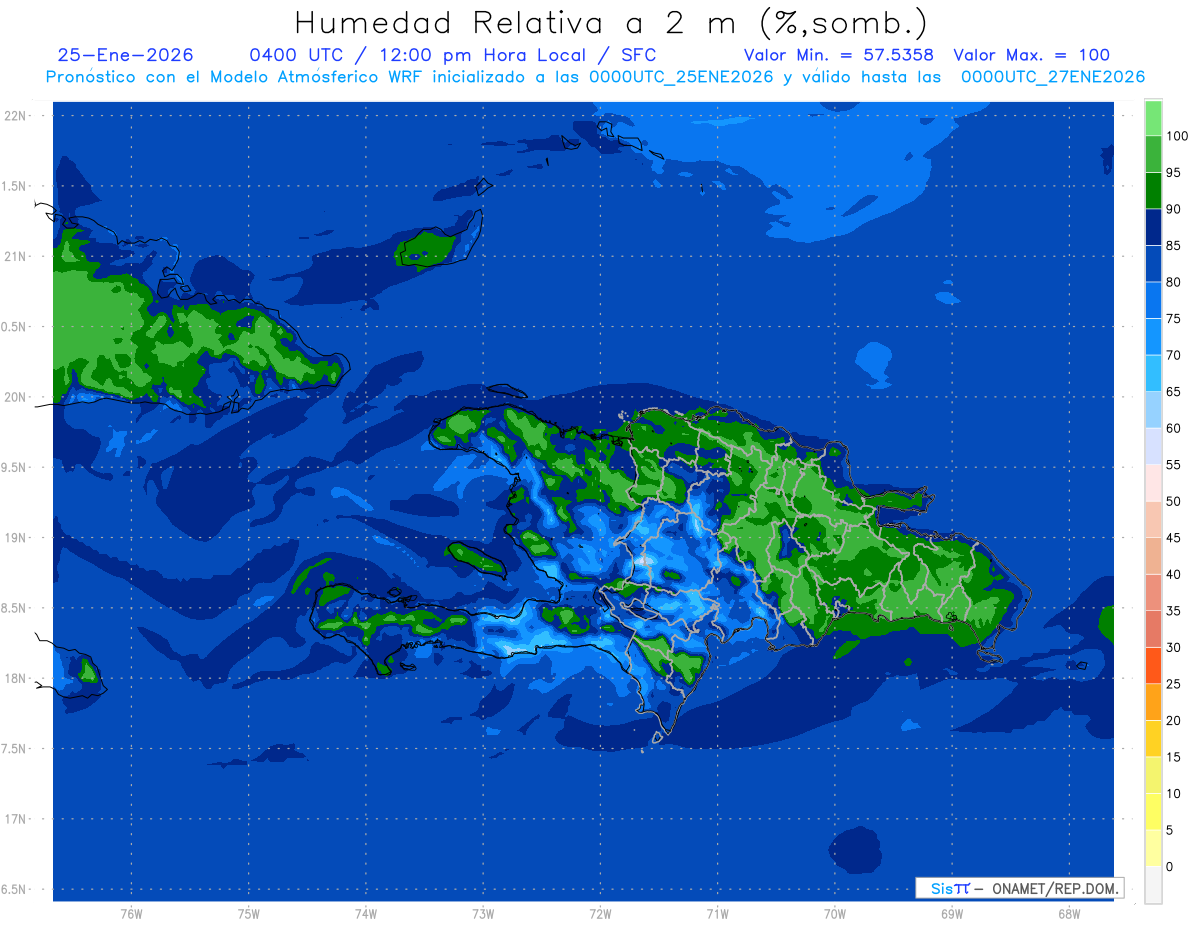Click the 65–70 light blue legend swatch
Screen dimensions: 1200x927
pyautogui.click(x=1153, y=373)
